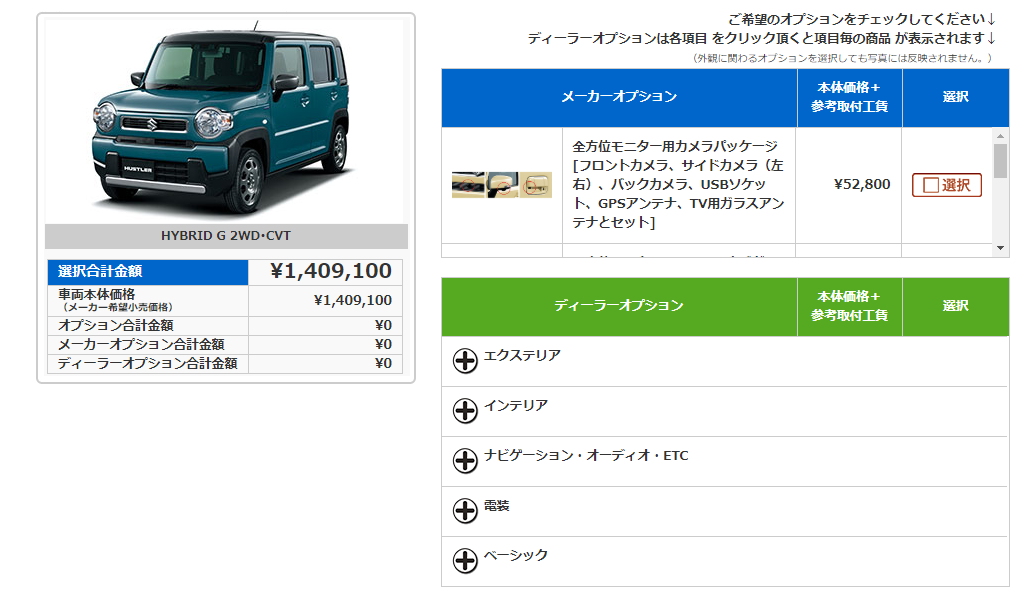Click the maker options scrollbar thumb
1025x612 pixels.
(1001, 160)
